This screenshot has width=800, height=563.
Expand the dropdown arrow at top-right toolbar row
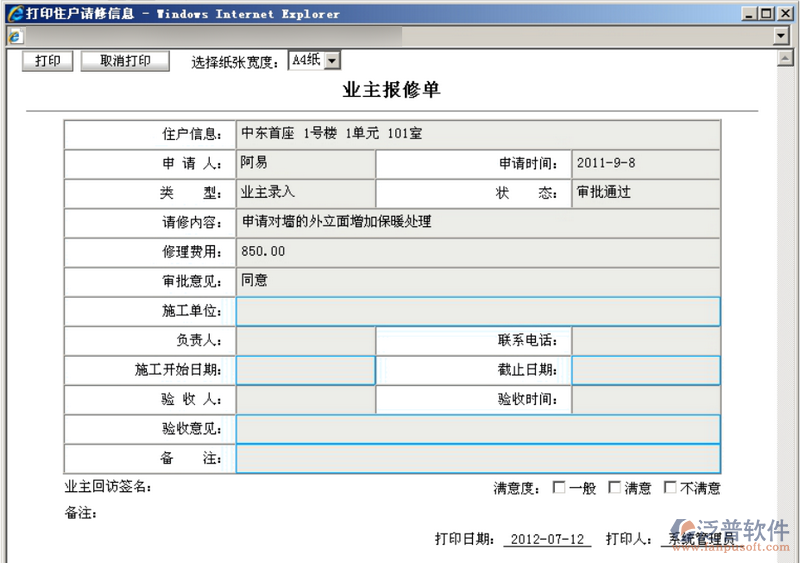(782, 36)
